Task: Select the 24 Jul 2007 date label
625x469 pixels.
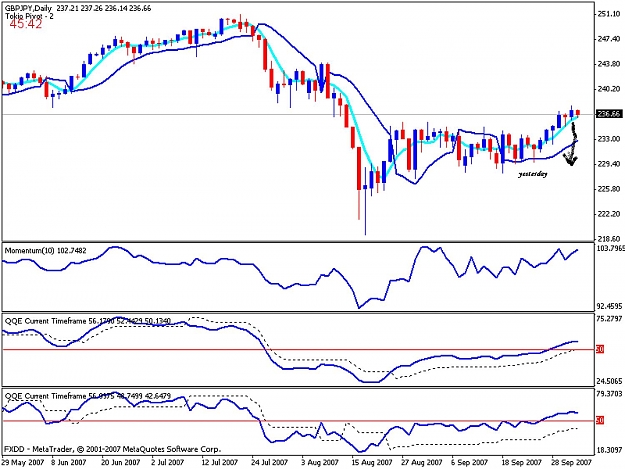Action: (269, 462)
